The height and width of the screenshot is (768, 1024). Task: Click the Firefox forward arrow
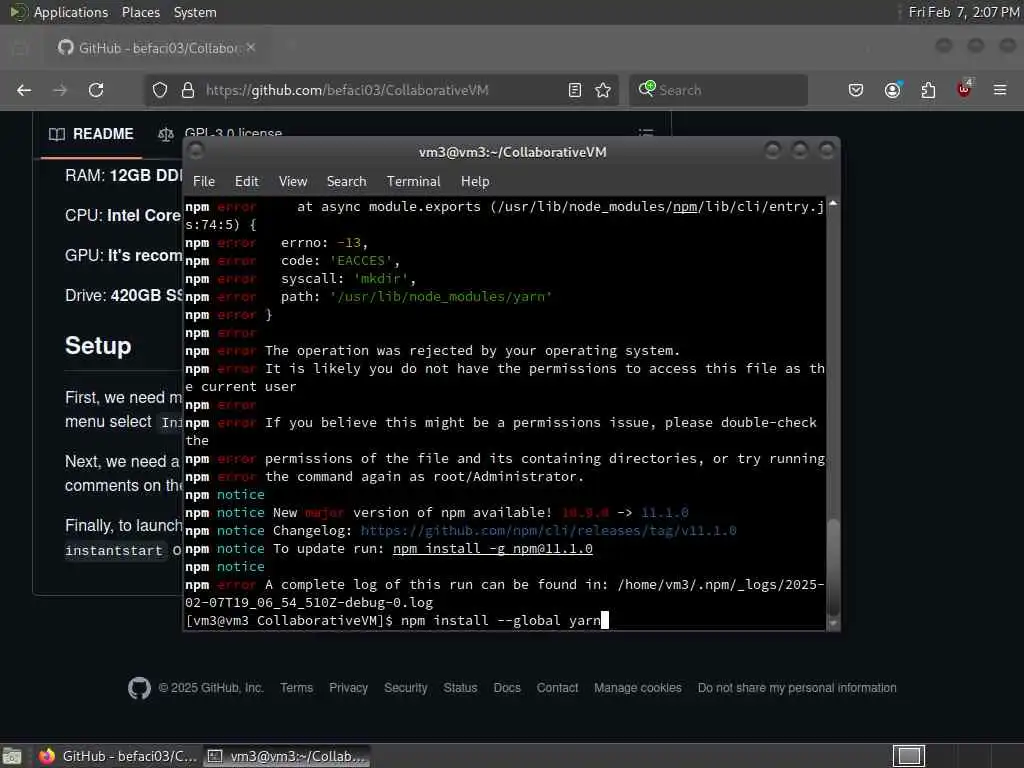pyautogui.click(x=60, y=90)
